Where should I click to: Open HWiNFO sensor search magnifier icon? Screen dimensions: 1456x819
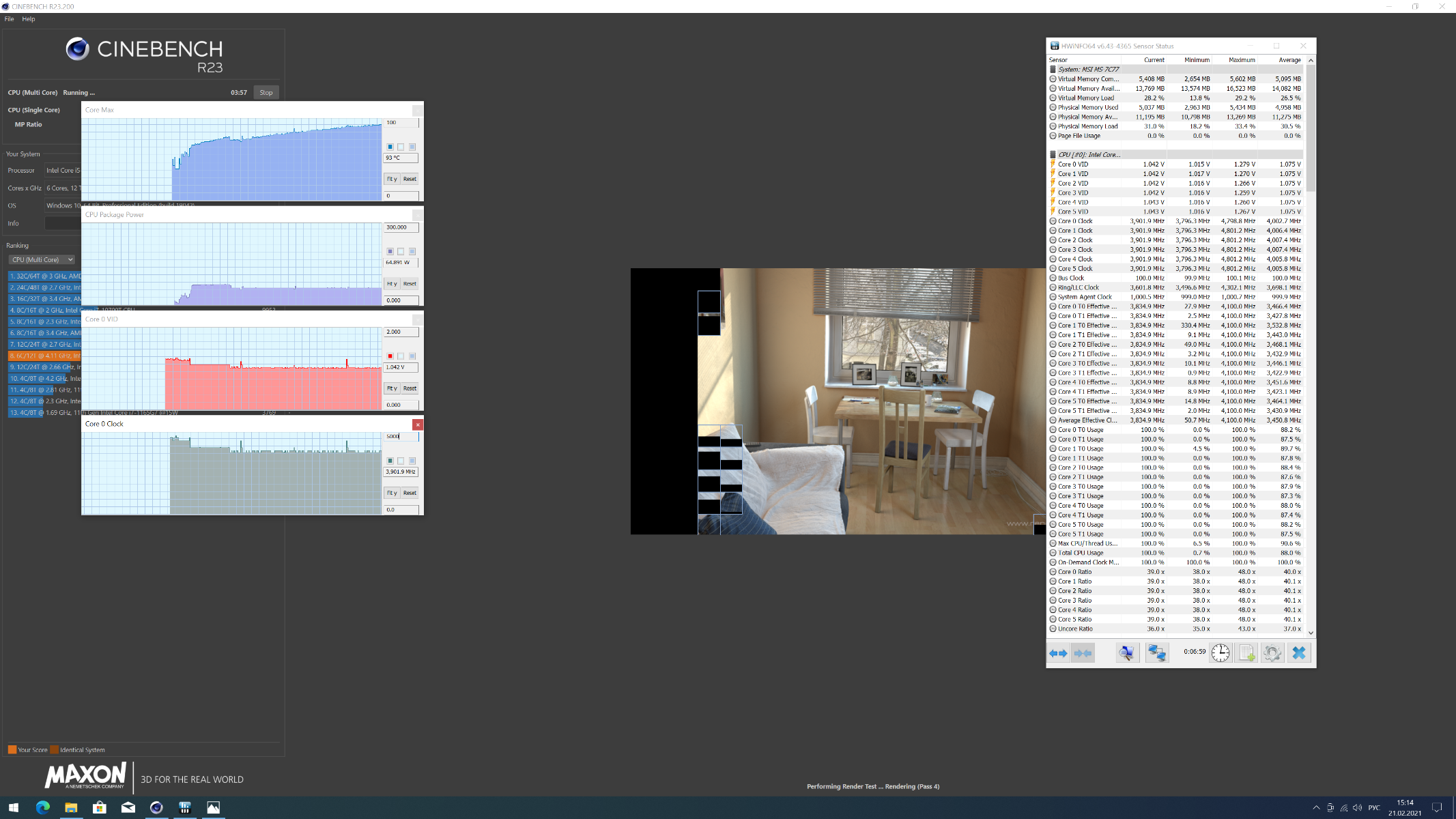tap(1127, 653)
